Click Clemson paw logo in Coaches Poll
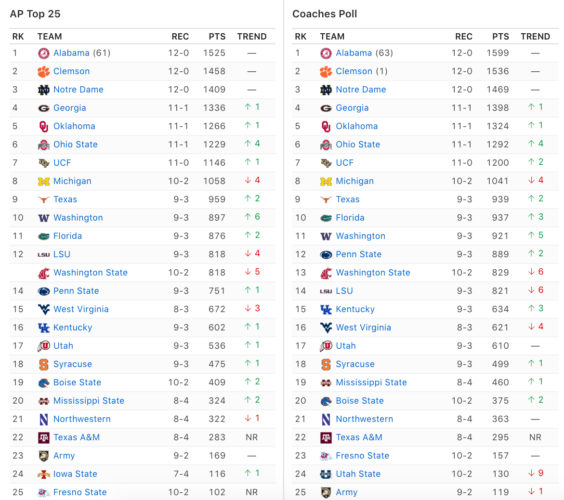The image size is (564, 500). point(326,72)
